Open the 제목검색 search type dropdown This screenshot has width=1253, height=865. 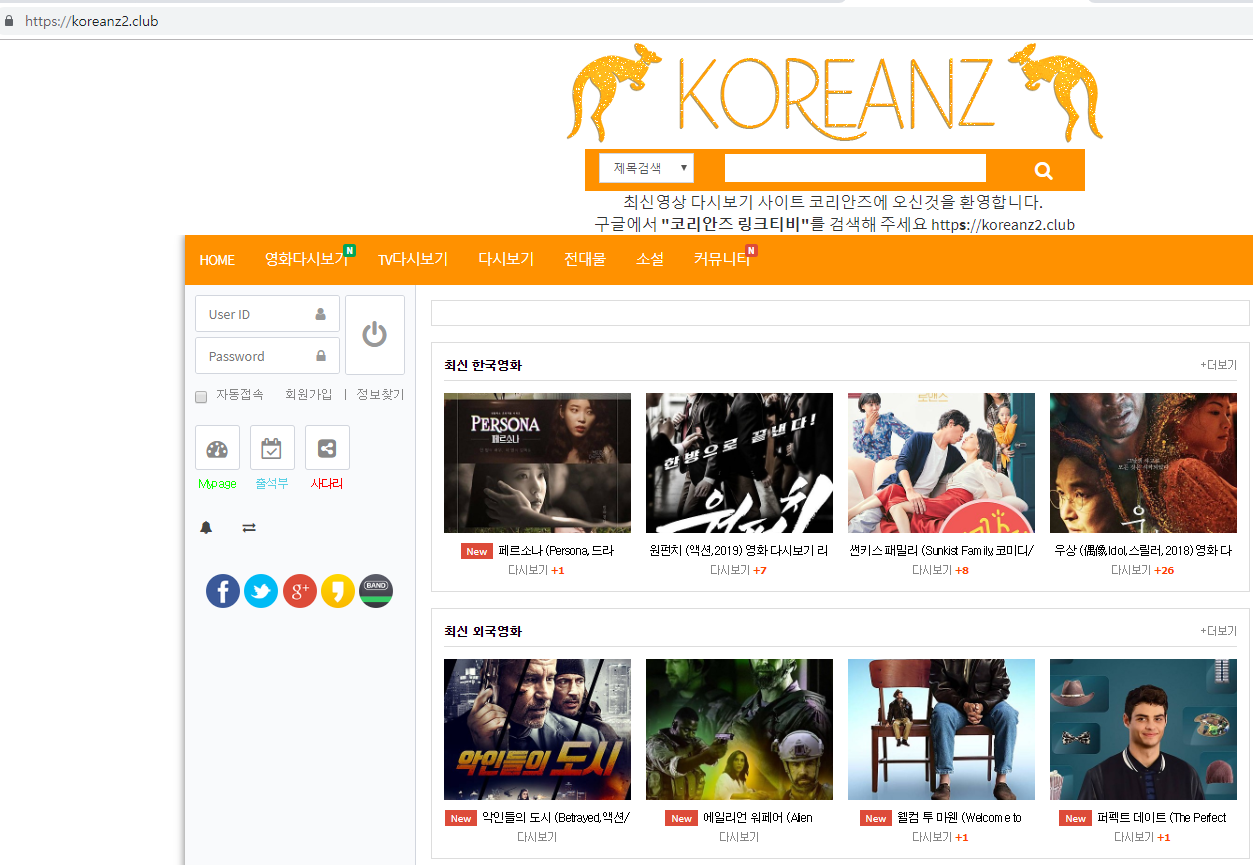pos(646,168)
